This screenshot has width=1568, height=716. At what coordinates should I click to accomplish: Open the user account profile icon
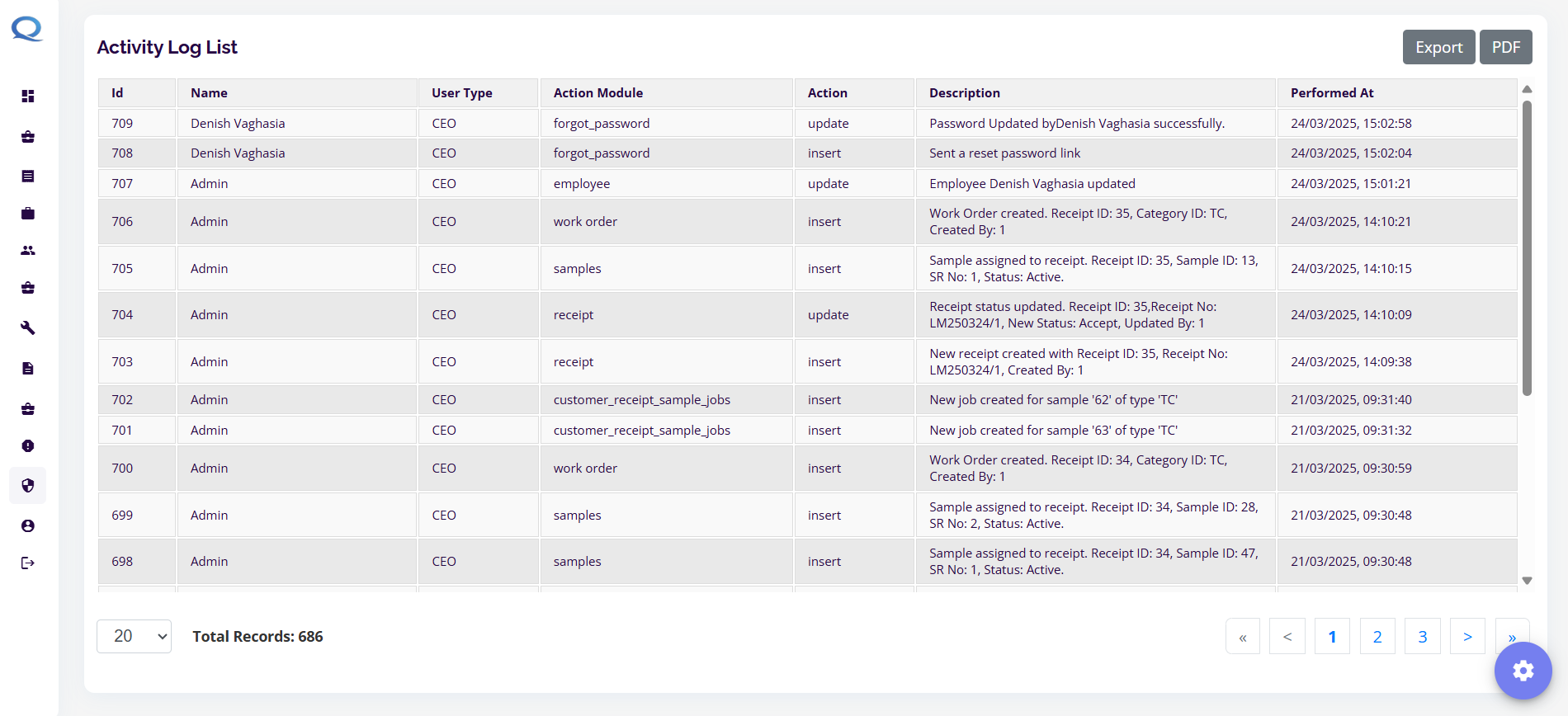click(x=28, y=526)
